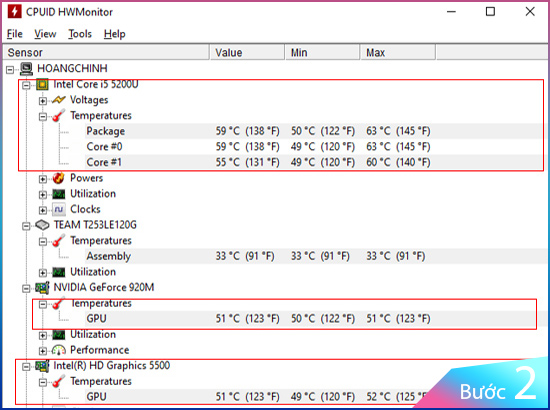Click the thermometer icon under NVIDIA GeForce 920M
The width and height of the screenshot is (550, 410).
tap(59, 303)
